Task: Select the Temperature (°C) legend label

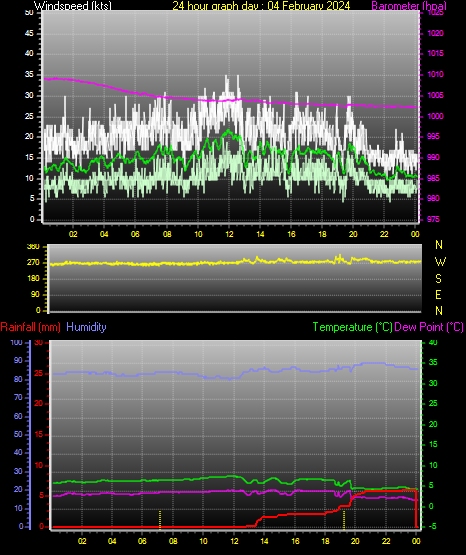Action: 352,327
